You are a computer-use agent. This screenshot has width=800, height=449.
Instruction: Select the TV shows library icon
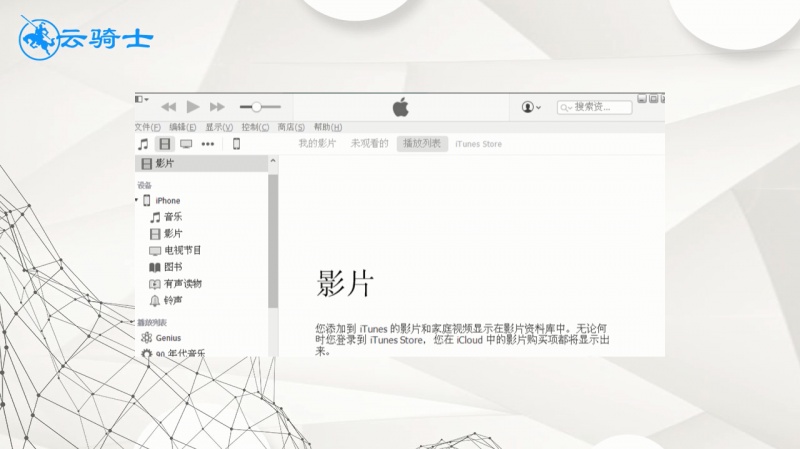pos(186,144)
